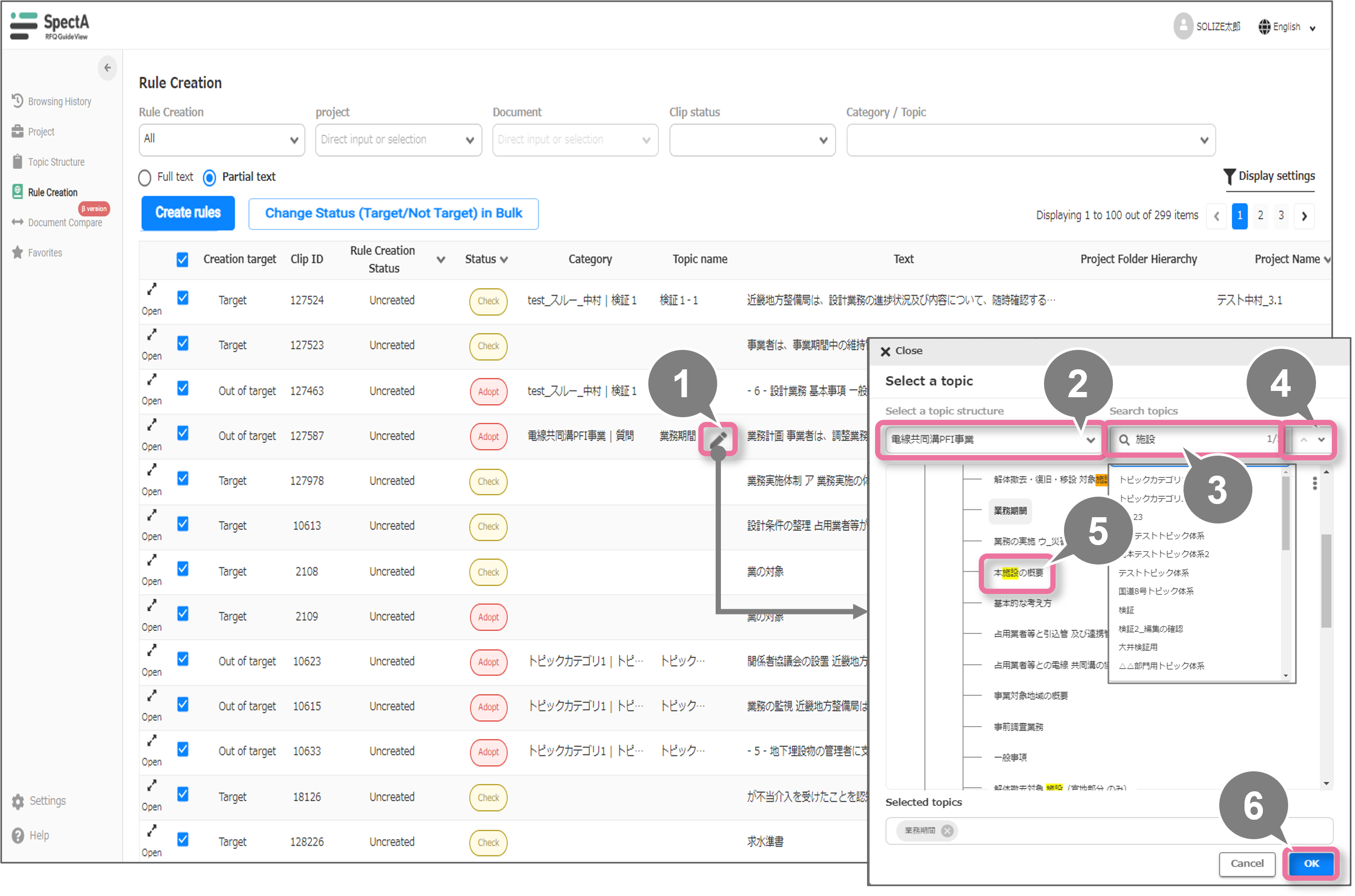Switch to results page 2
Image resolution: width=1355 pixels, height=896 pixels.
coord(1260,215)
